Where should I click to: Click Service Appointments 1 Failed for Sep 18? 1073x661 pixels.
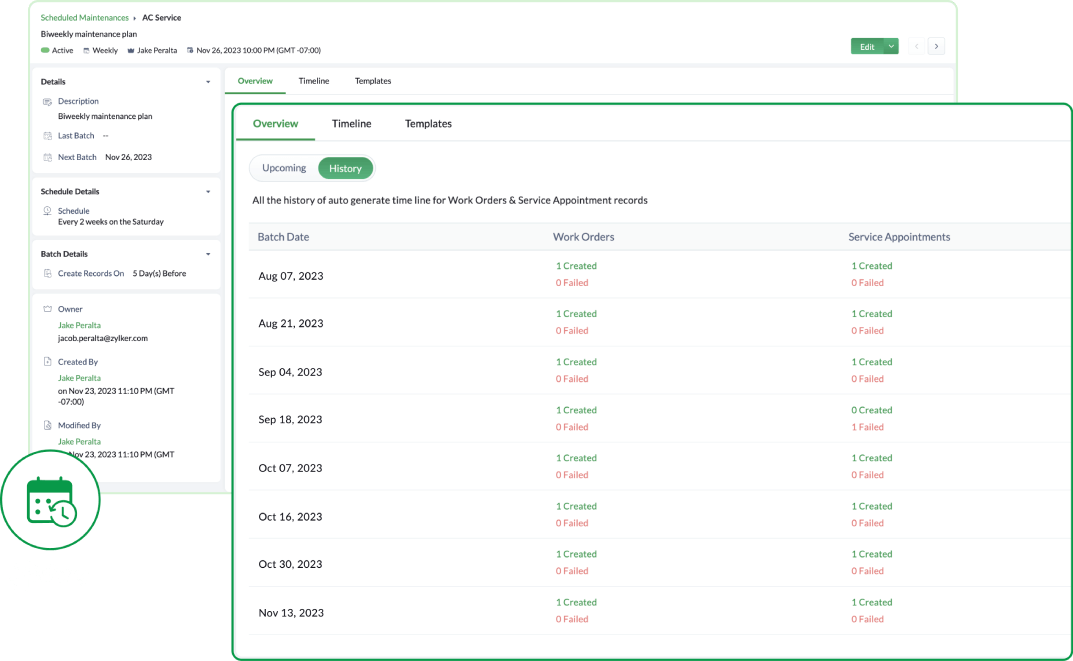point(867,427)
